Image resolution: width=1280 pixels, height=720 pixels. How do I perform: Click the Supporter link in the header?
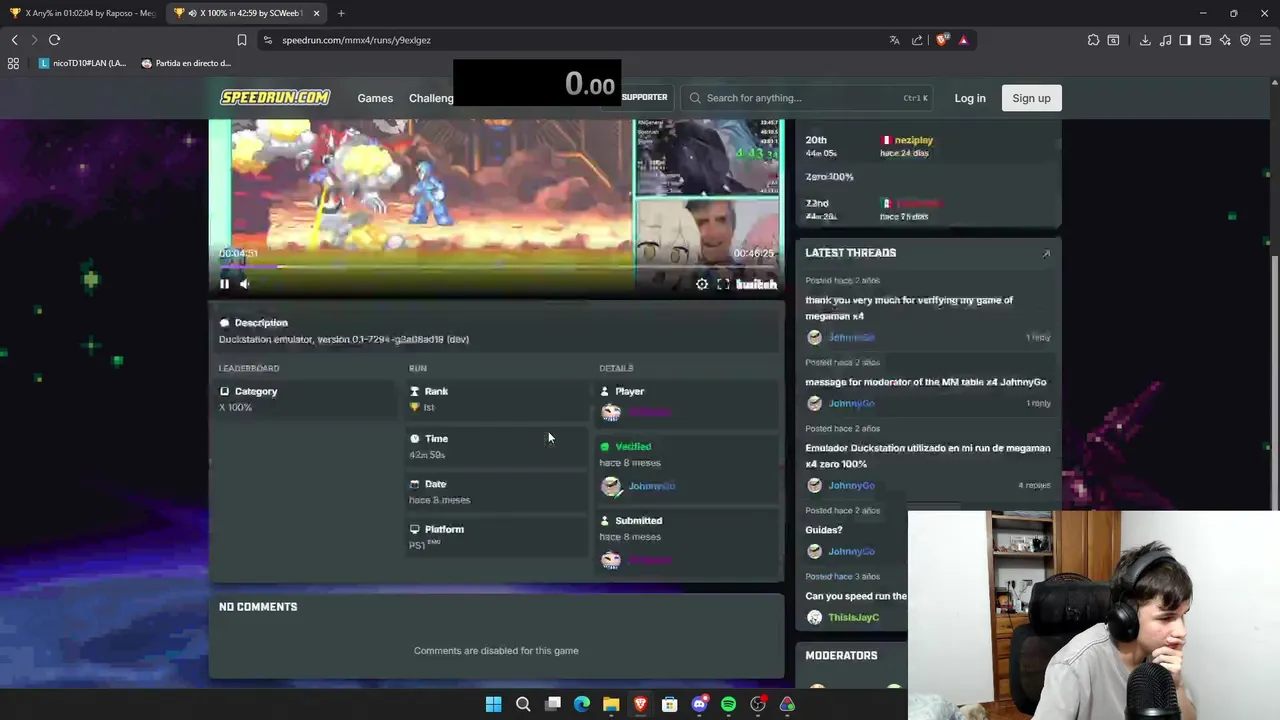(644, 97)
